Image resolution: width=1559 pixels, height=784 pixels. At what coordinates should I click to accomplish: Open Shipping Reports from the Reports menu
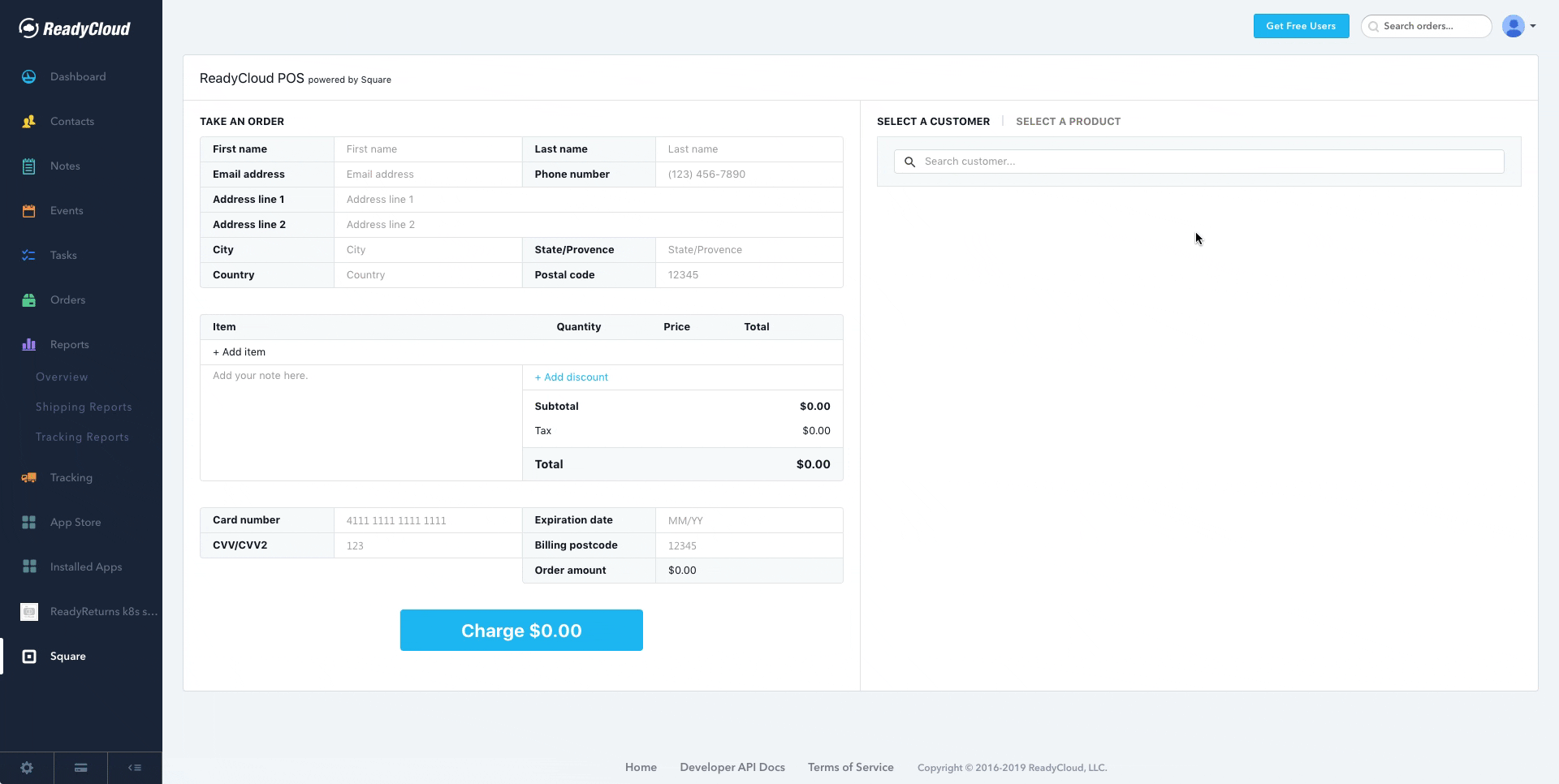point(84,407)
